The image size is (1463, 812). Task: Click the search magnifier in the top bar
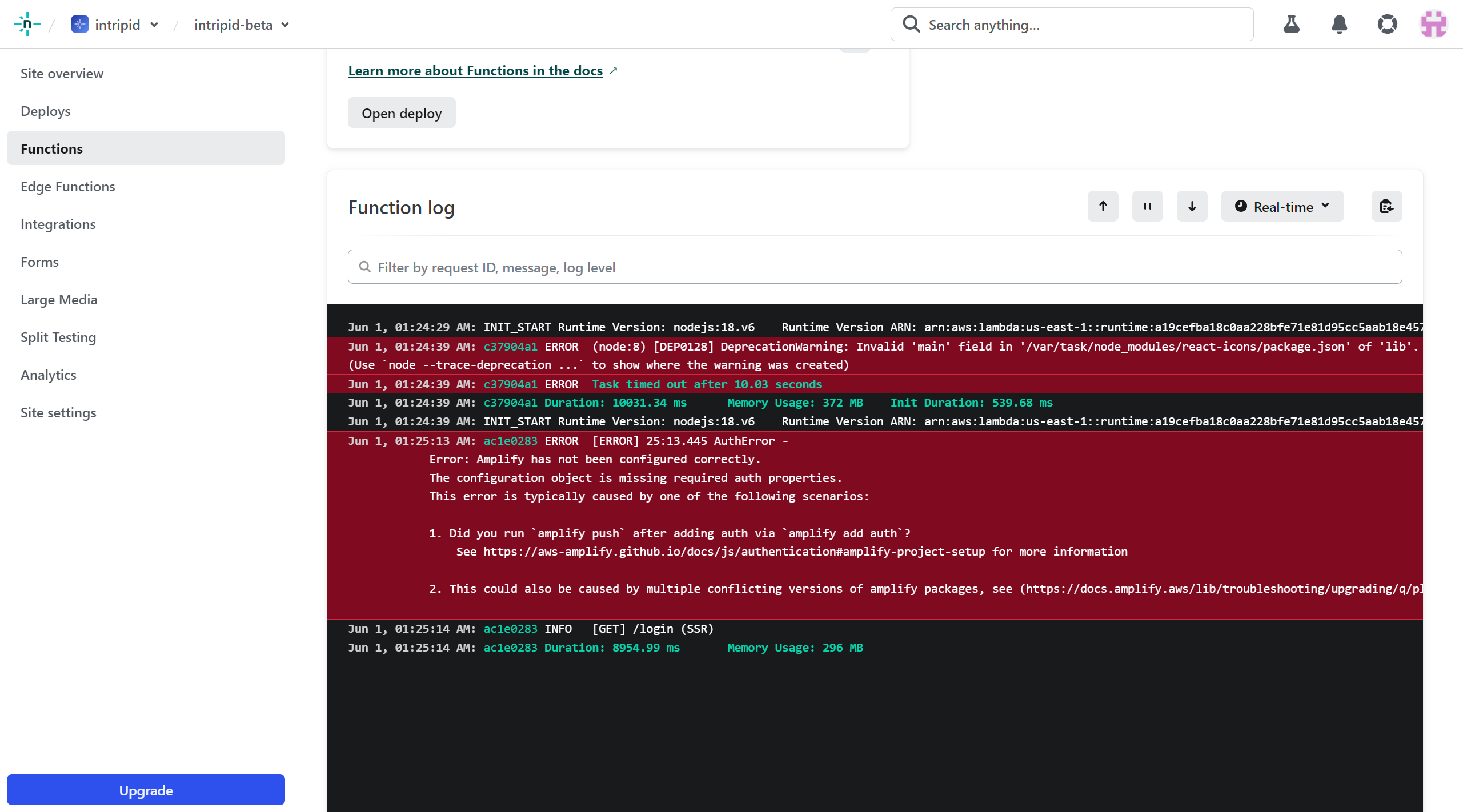pyautogui.click(x=911, y=24)
